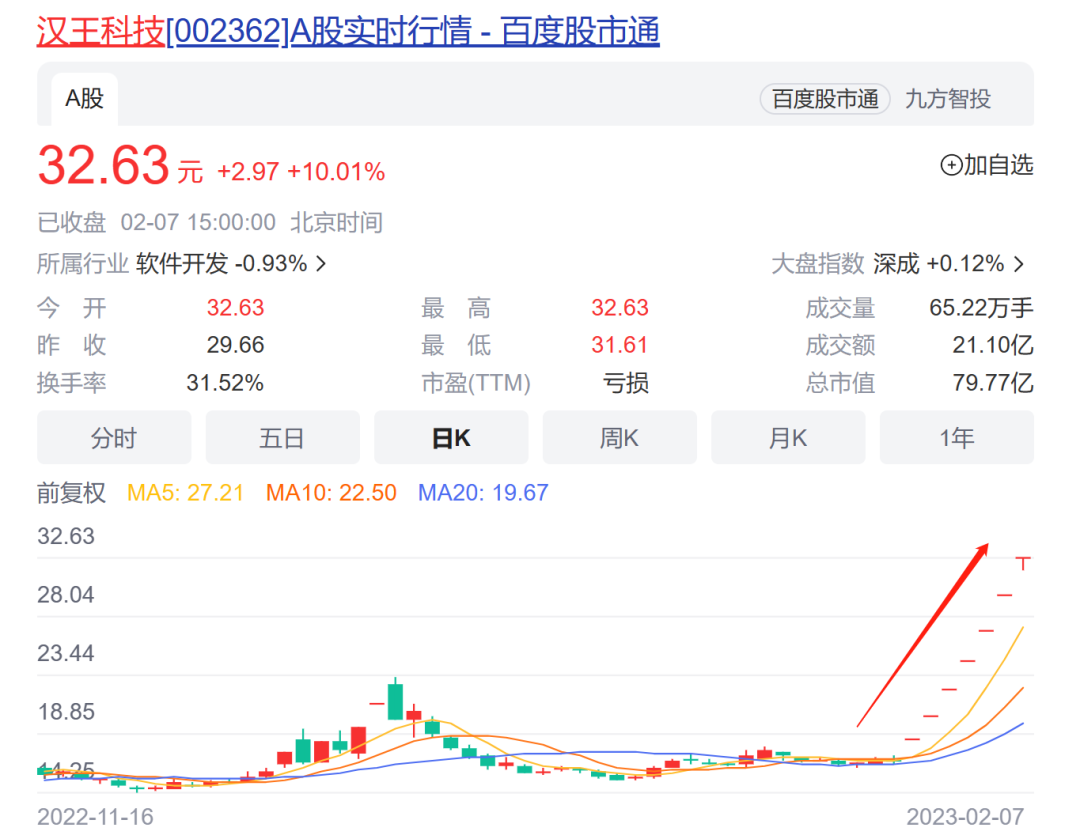Switch to 百度股市通 data source

pyautogui.click(x=825, y=99)
